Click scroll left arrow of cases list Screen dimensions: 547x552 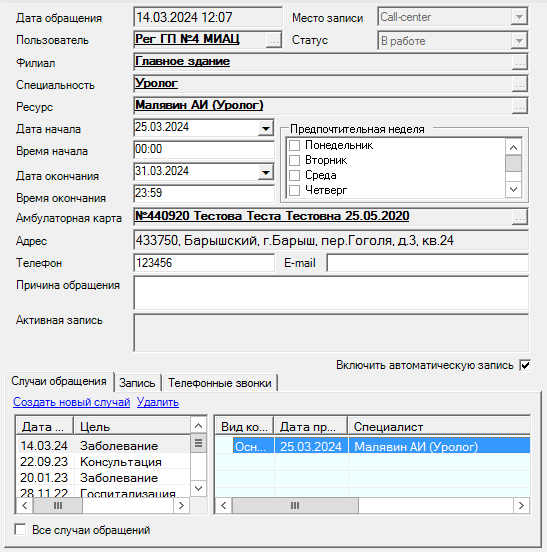(25, 506)
